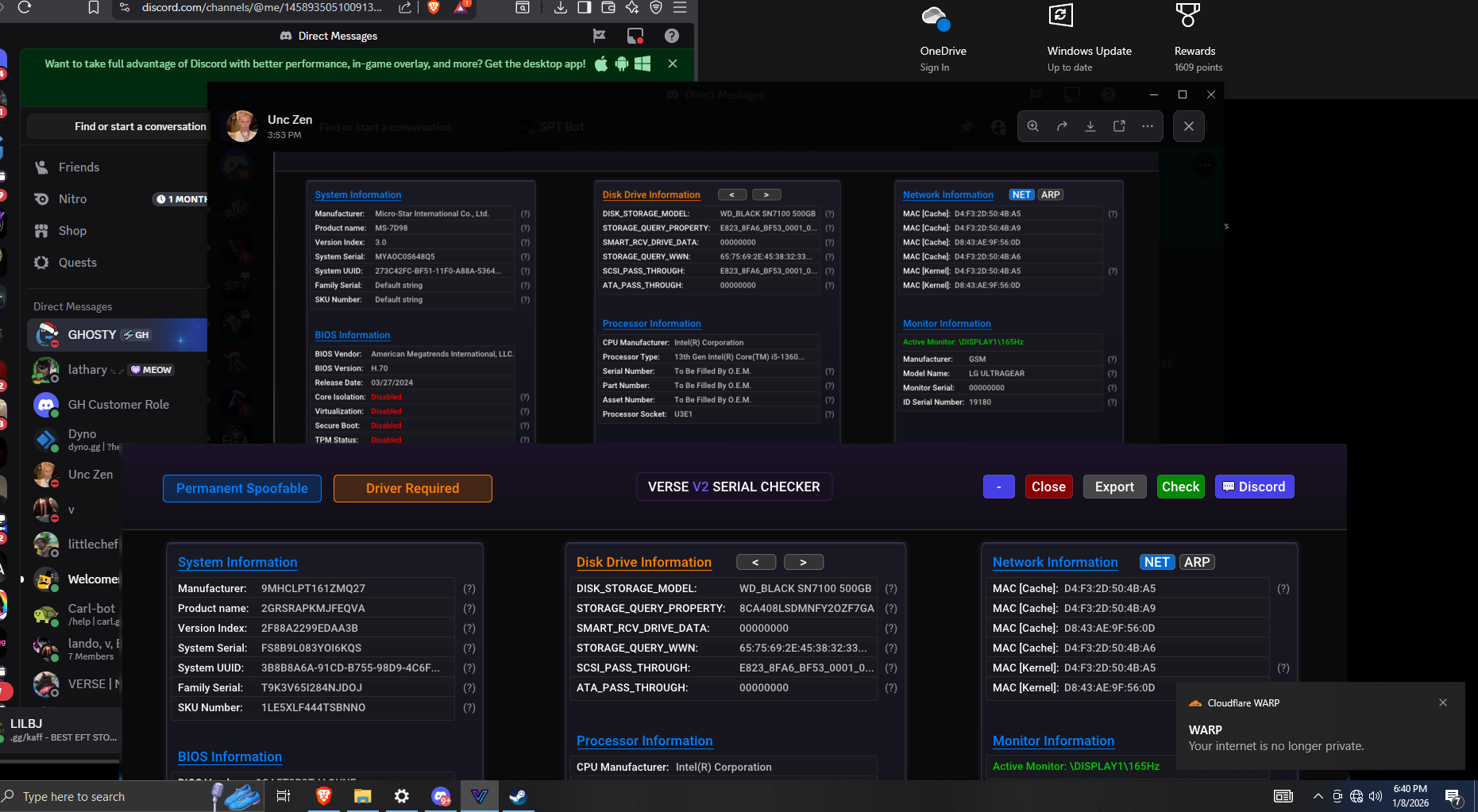Screen dimensions: 1478x812
Task: Click the Brave Shields lion icon
Action: click(434, 8)
